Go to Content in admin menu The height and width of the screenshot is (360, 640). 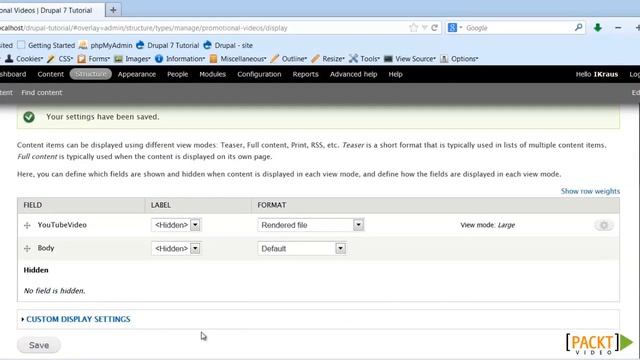click(x=51, y=74)
